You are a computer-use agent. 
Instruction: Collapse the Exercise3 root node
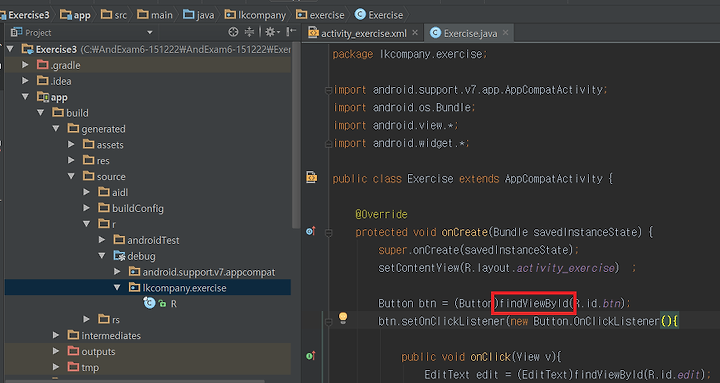coord(11,49)
